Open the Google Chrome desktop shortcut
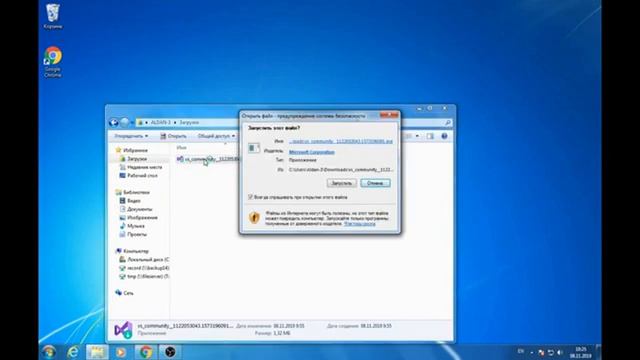The image size is (640, 360). [53, 62]
